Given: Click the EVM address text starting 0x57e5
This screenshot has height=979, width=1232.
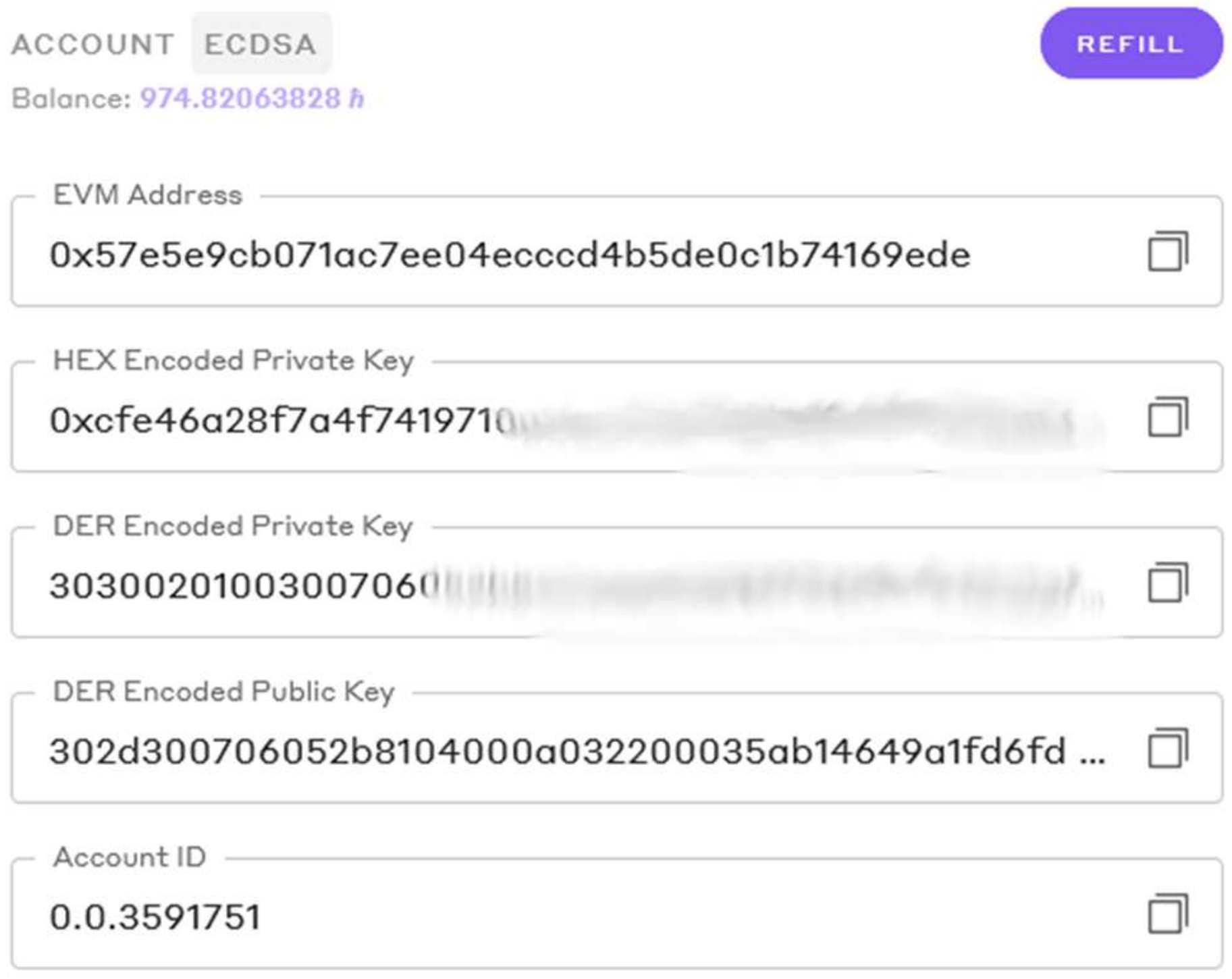Looking at the screenshot, I should pyautogui.click(x=510, y=255).
